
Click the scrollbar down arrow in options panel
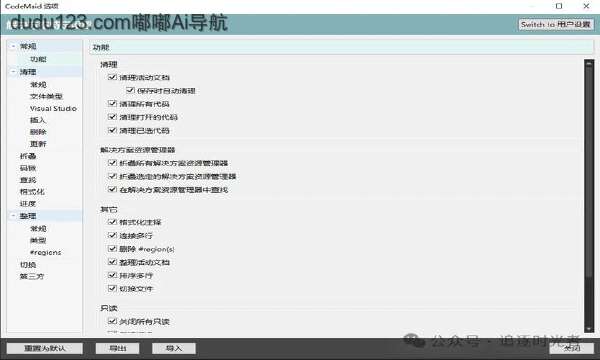589,329
